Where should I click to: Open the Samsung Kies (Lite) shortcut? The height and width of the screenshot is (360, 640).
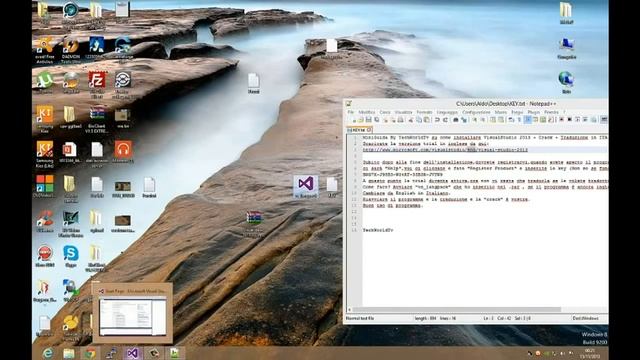tap(45, 154)
